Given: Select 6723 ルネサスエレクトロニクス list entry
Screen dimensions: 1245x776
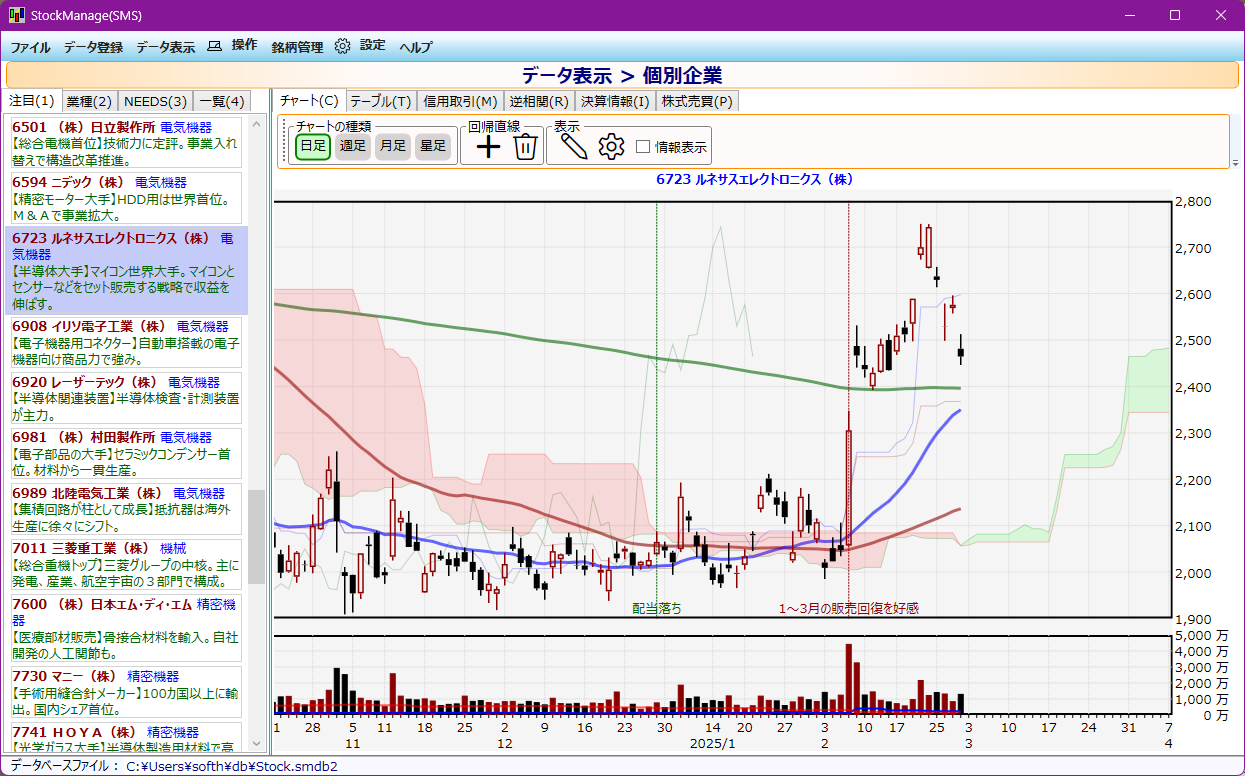Looking at the screenshot, I should [x=124, y=270].
